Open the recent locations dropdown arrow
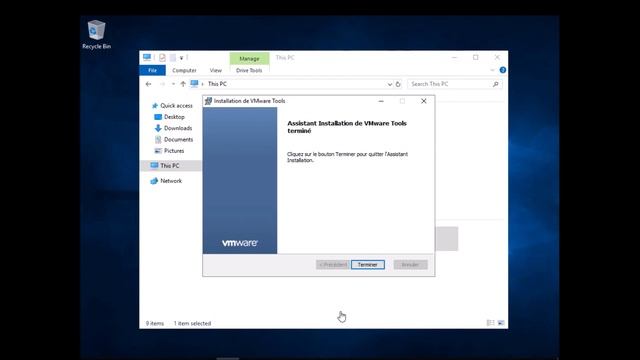The height and width of the screenshot is (360, 640). click(x=173, y=84)
